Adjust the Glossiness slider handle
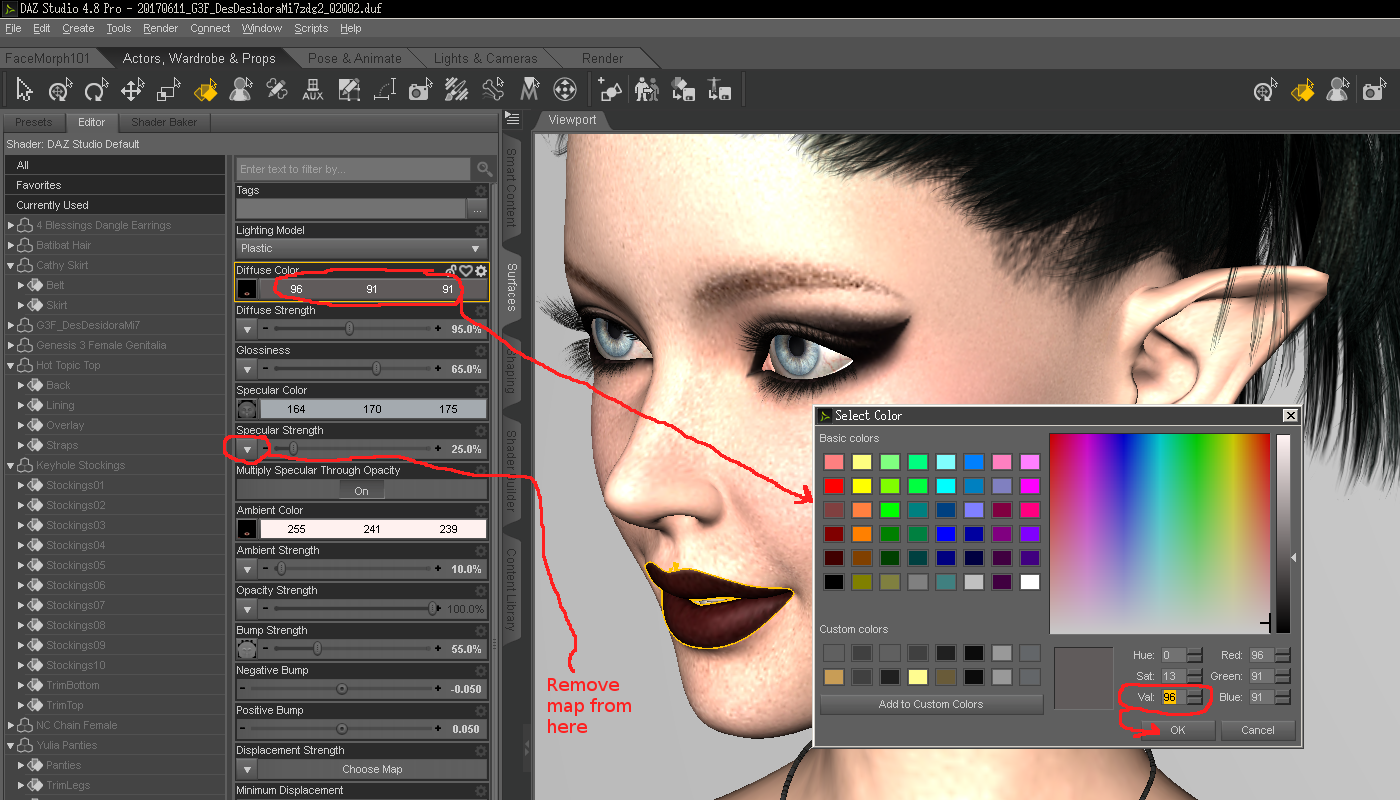This screenshot has height=800, width=1400. 376,369
